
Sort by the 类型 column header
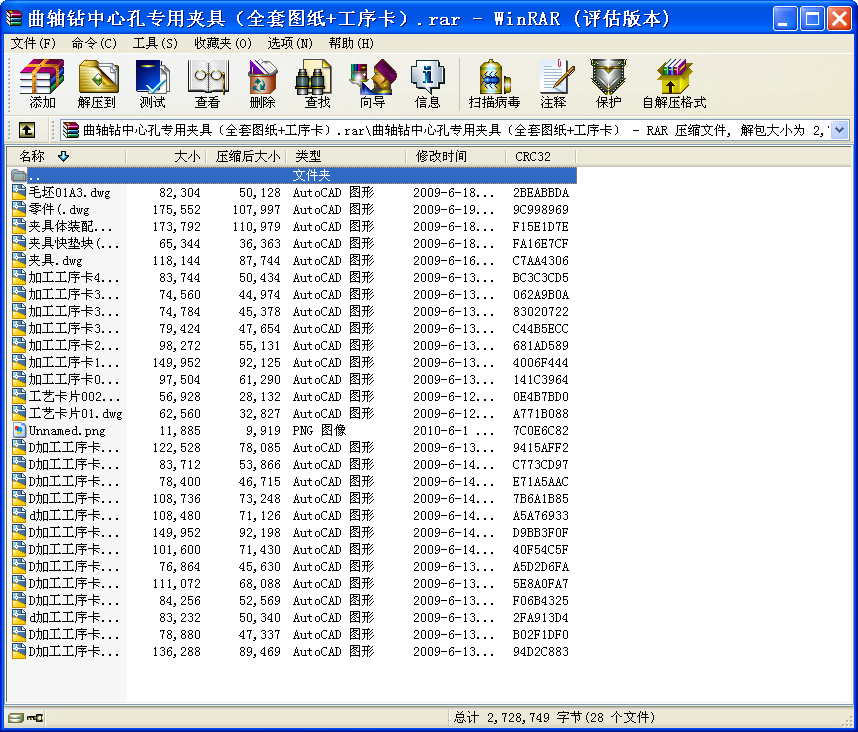click(346, 156)
